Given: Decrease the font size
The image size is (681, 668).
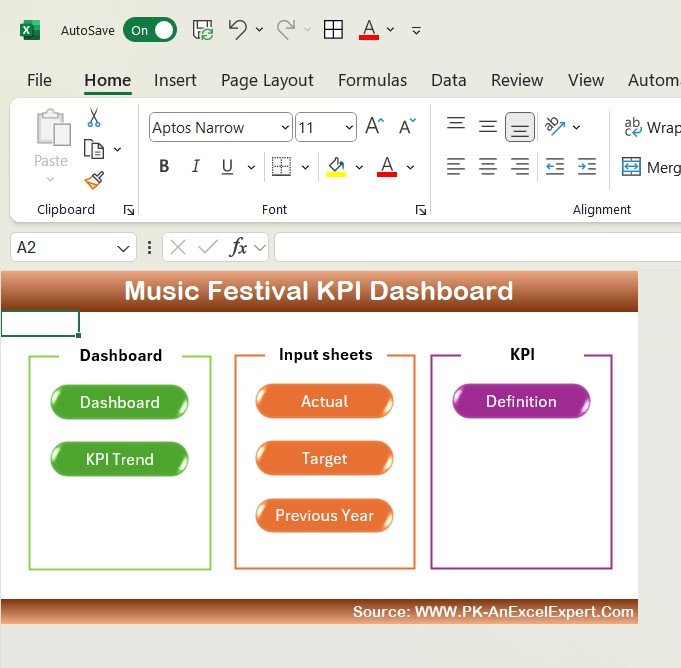Looking at the screenshot, I should 407,126.
